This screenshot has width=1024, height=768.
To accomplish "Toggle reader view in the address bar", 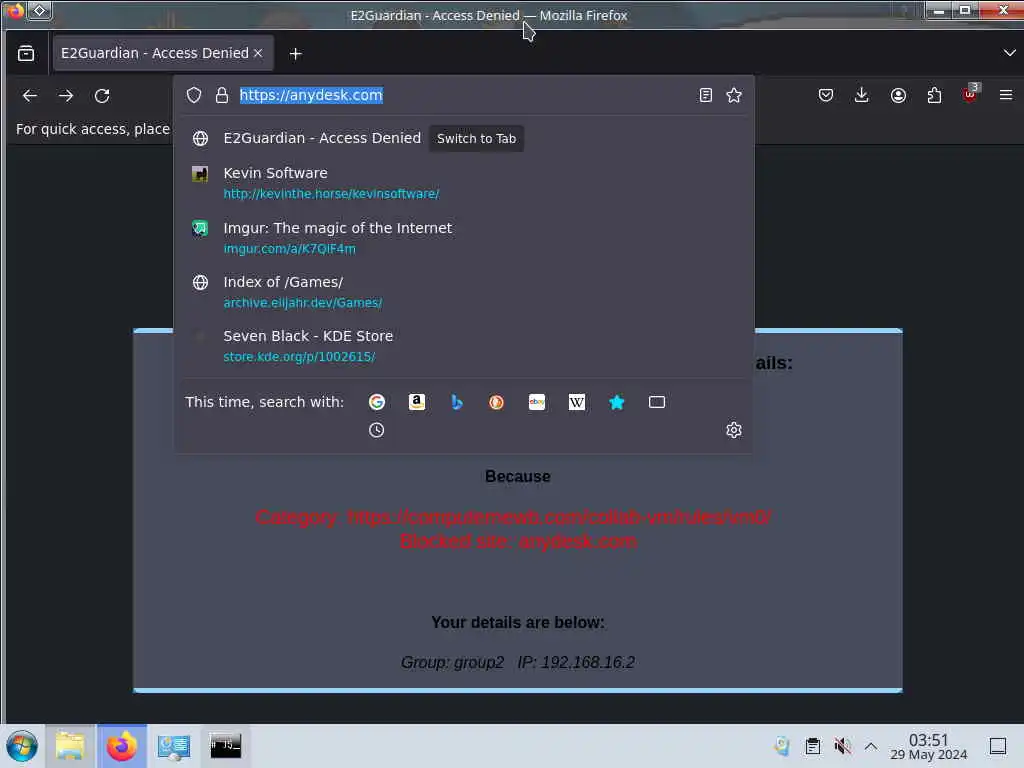I will tap(705, 95).
